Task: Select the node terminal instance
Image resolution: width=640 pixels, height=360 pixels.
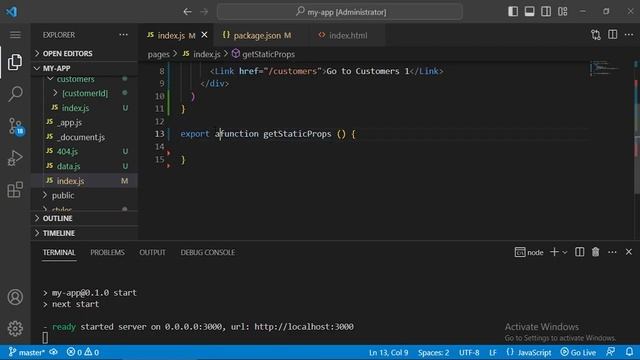Action: [529, 253]
